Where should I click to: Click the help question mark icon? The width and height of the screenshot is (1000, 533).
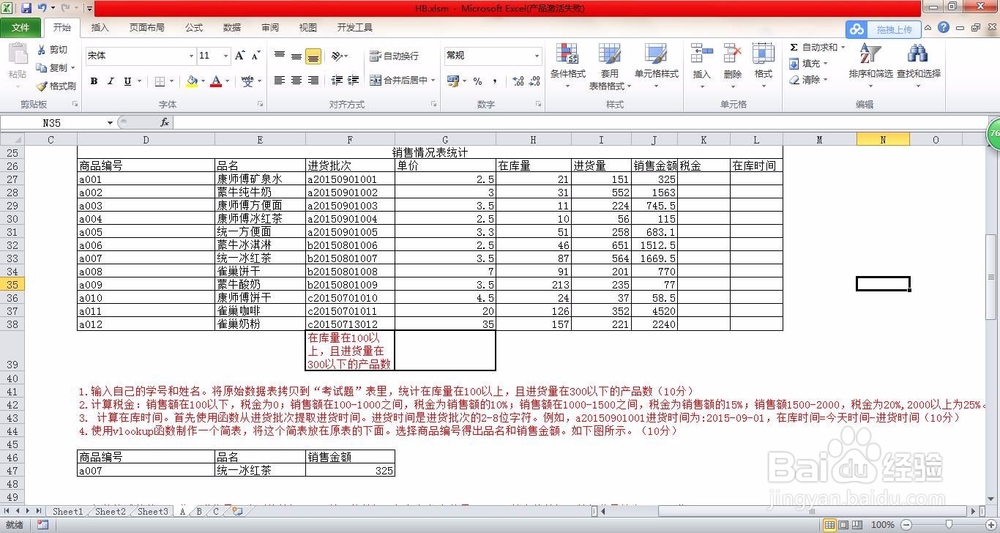pyautogui.click(x=943, y=27)
